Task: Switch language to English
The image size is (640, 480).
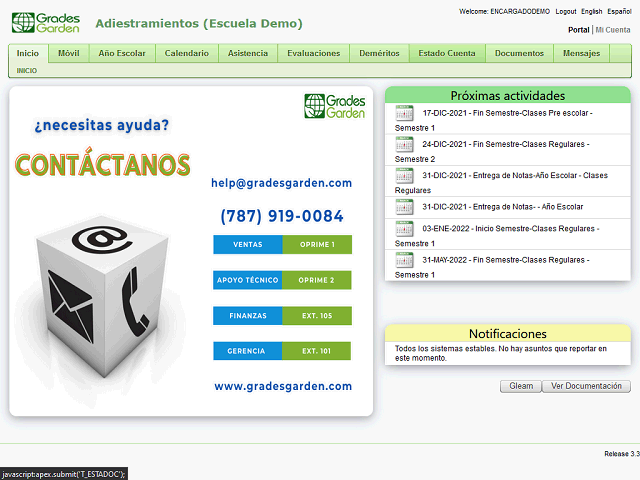Action: click(591, 11)
